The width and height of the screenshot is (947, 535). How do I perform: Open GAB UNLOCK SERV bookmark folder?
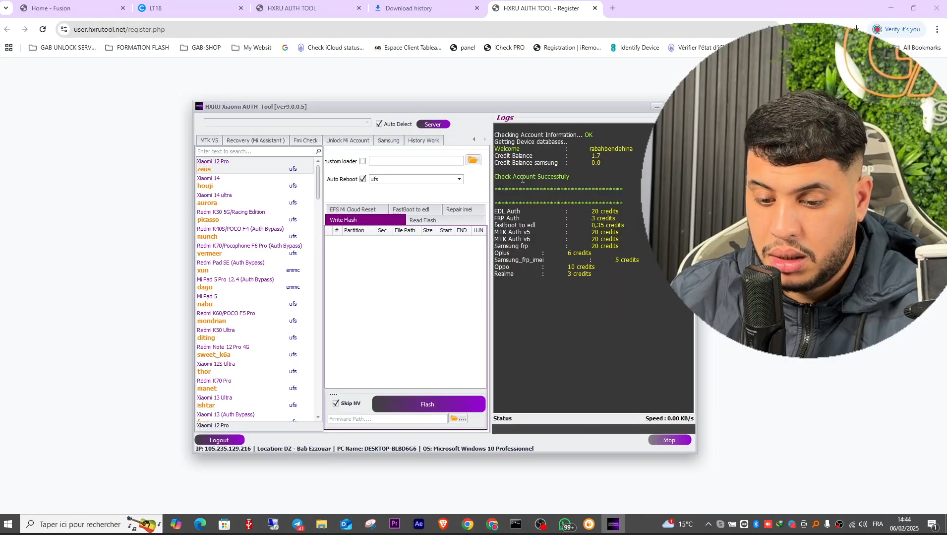point(63,47)
